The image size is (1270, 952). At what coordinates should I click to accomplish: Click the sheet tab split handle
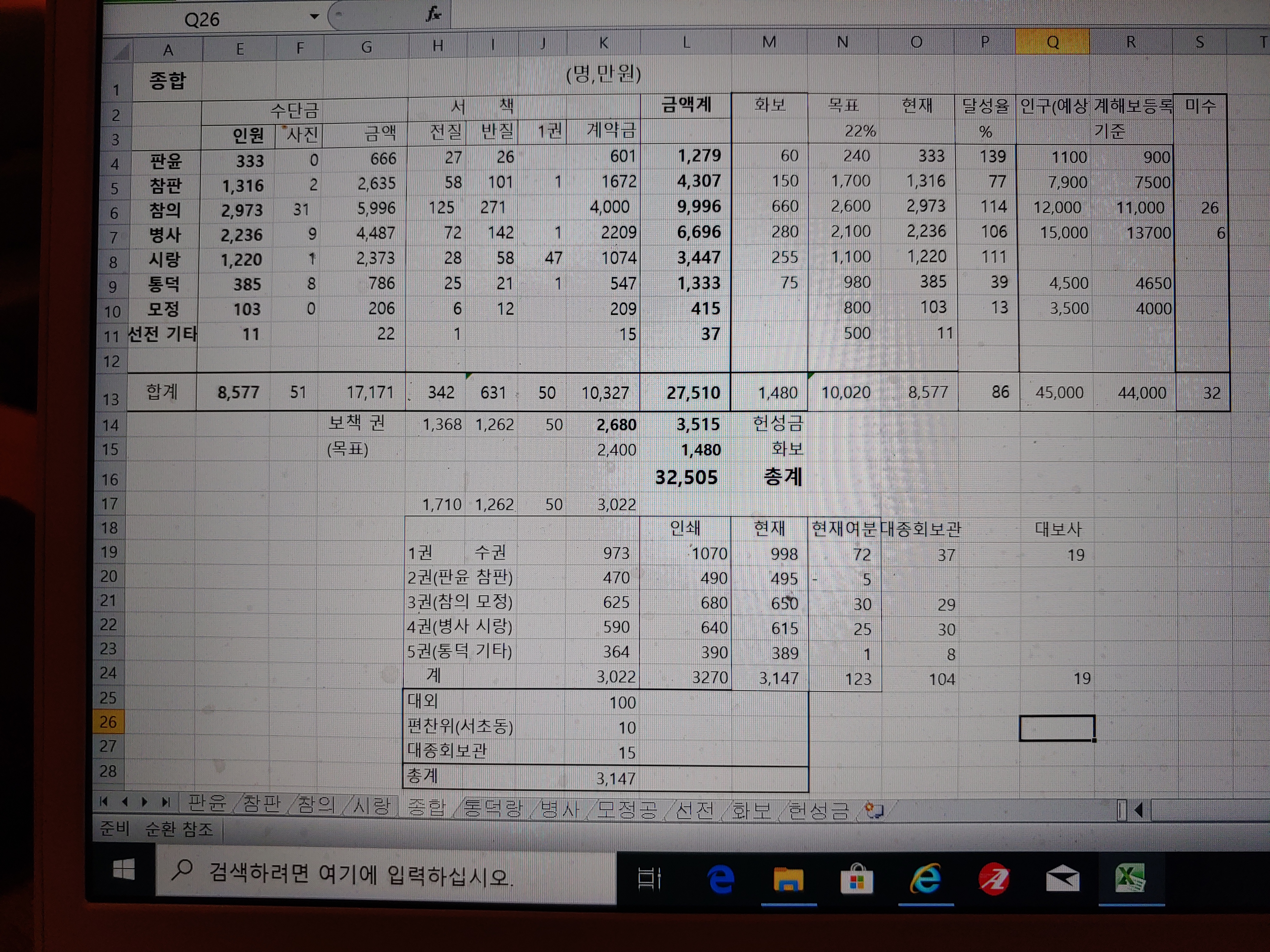(x=1122, y=810)
